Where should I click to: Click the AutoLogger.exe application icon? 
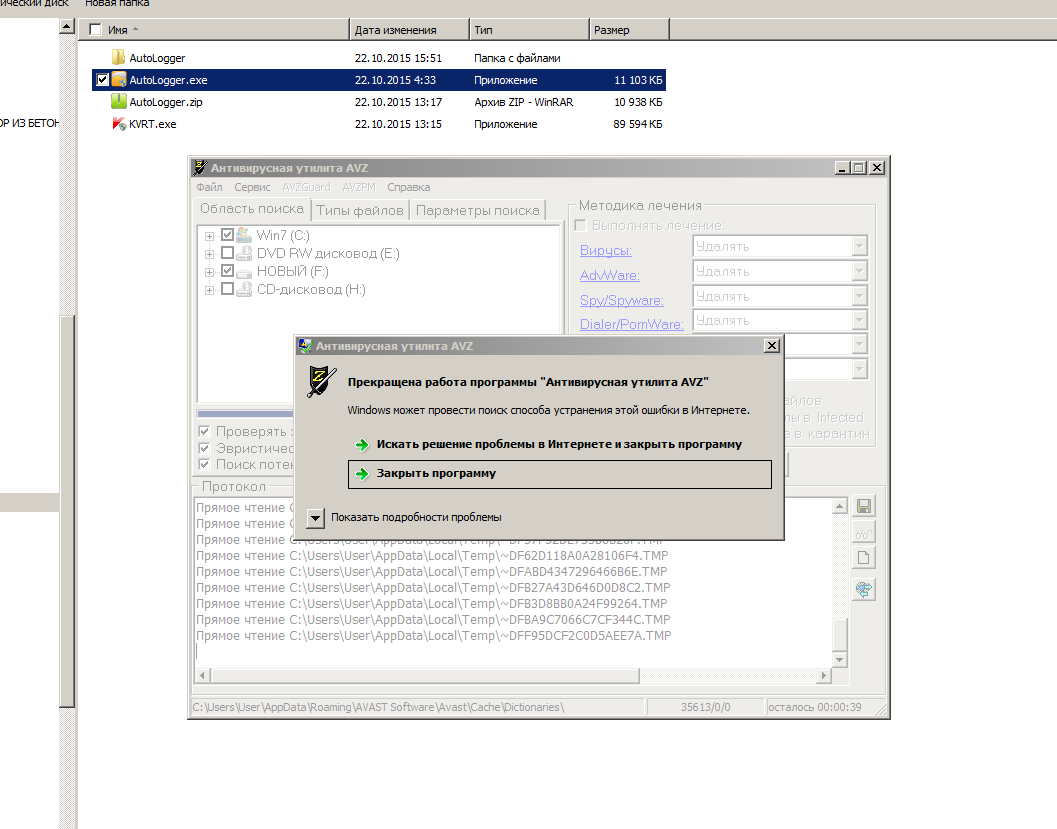pos(119,80)
